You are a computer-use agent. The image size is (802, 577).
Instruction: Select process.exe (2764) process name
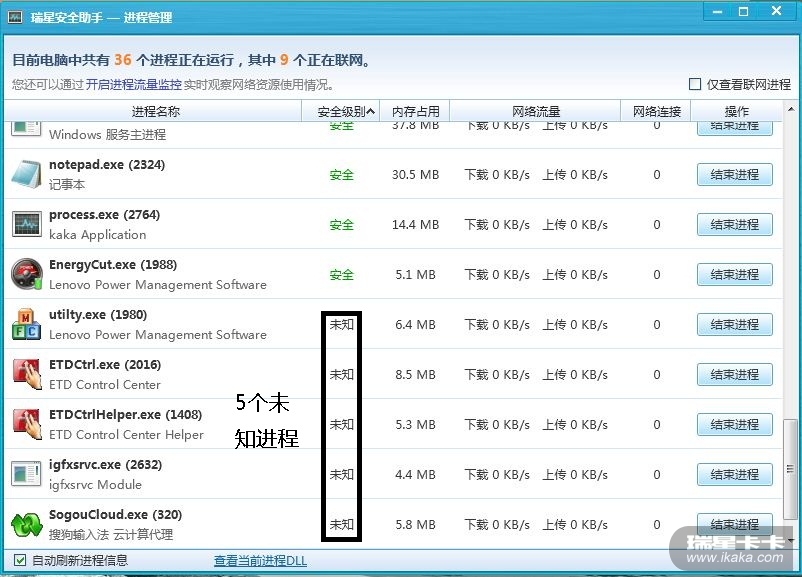(104, 215)
